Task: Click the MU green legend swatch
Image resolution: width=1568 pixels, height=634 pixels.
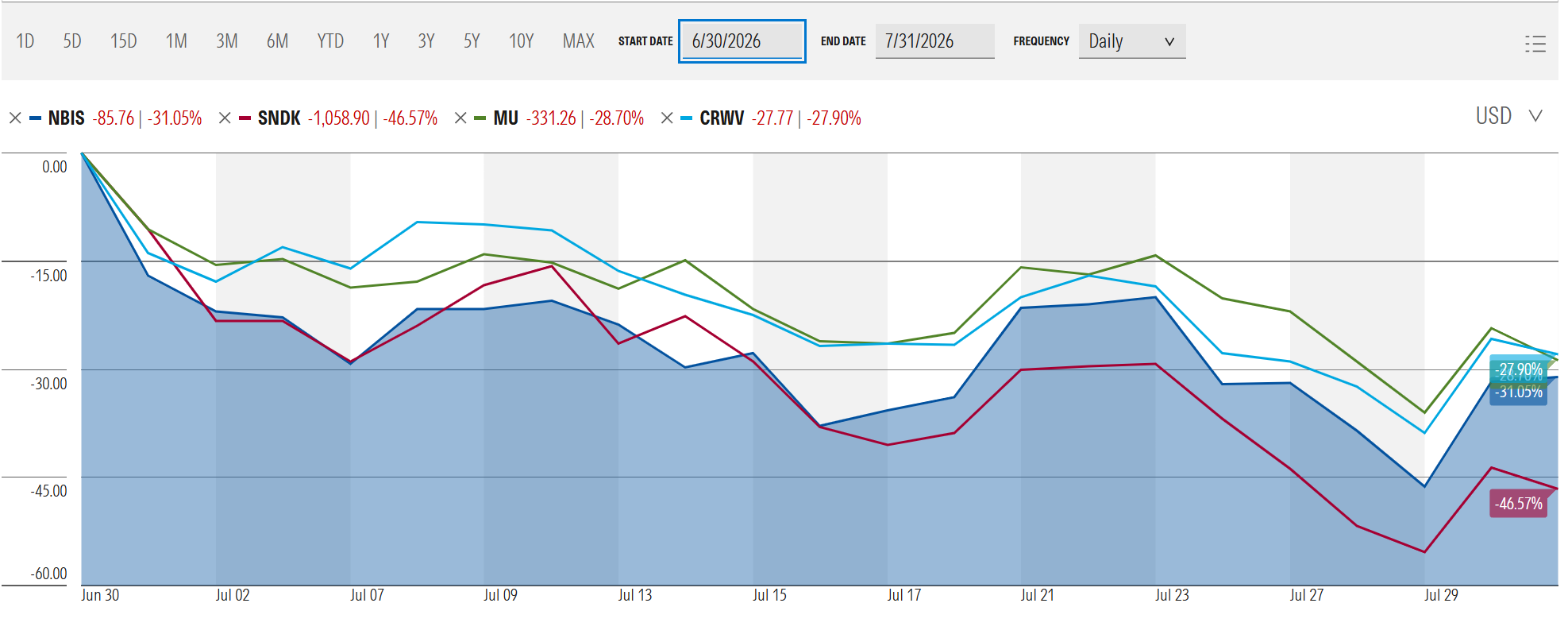Action: pos(480,118)
